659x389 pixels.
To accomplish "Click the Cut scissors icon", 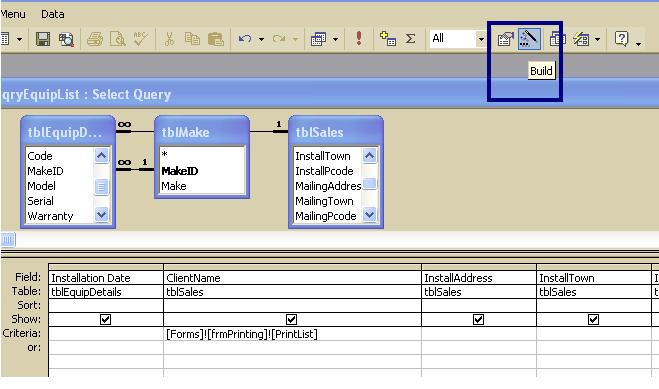I will (169, 39).
